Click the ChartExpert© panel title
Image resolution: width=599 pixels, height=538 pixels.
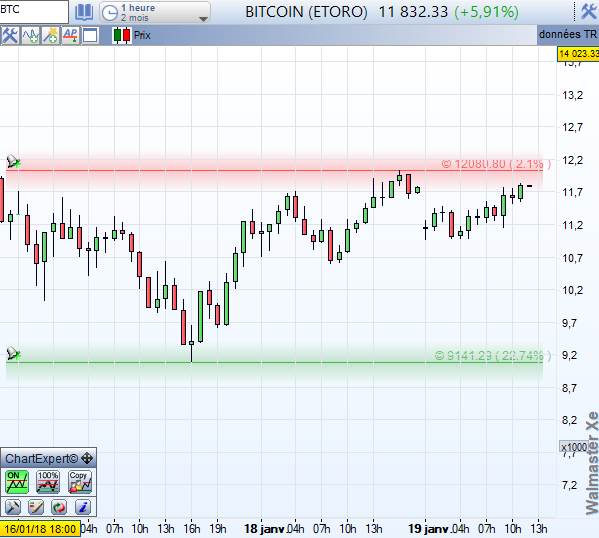point(41,458)
